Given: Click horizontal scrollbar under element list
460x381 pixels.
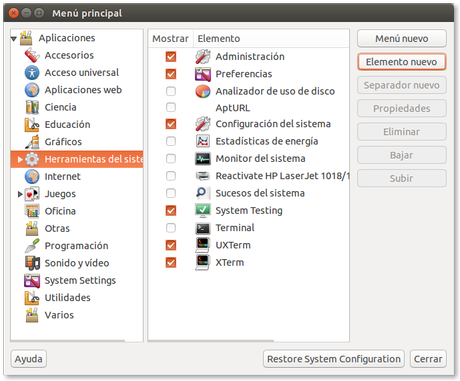Looking at the screenshot, I should pyautogui.click(x=211, y=341).
